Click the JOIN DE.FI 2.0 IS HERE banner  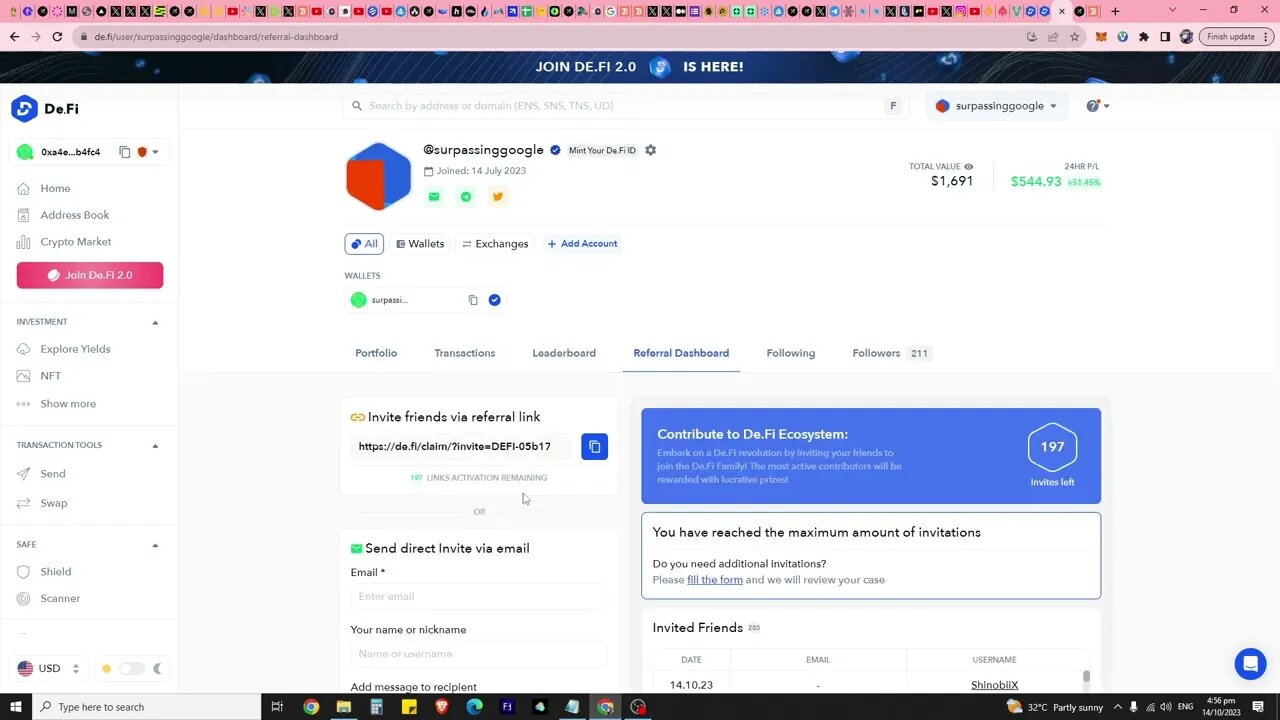(x=640, y=67)
